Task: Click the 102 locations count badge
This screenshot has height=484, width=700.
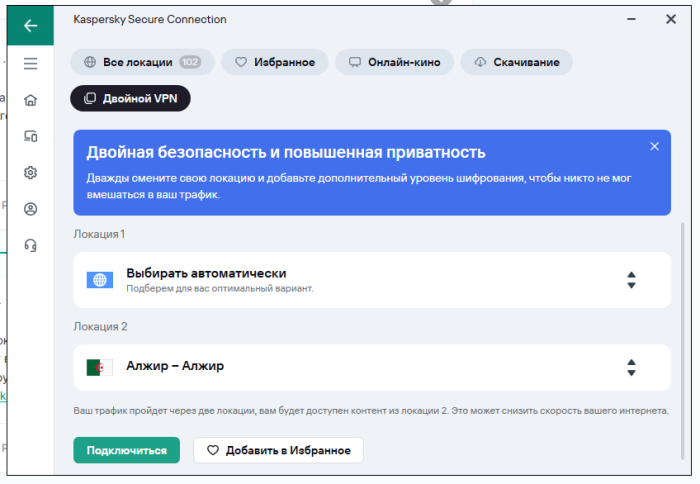Action: pyautogui.click(x=190, y=62)
